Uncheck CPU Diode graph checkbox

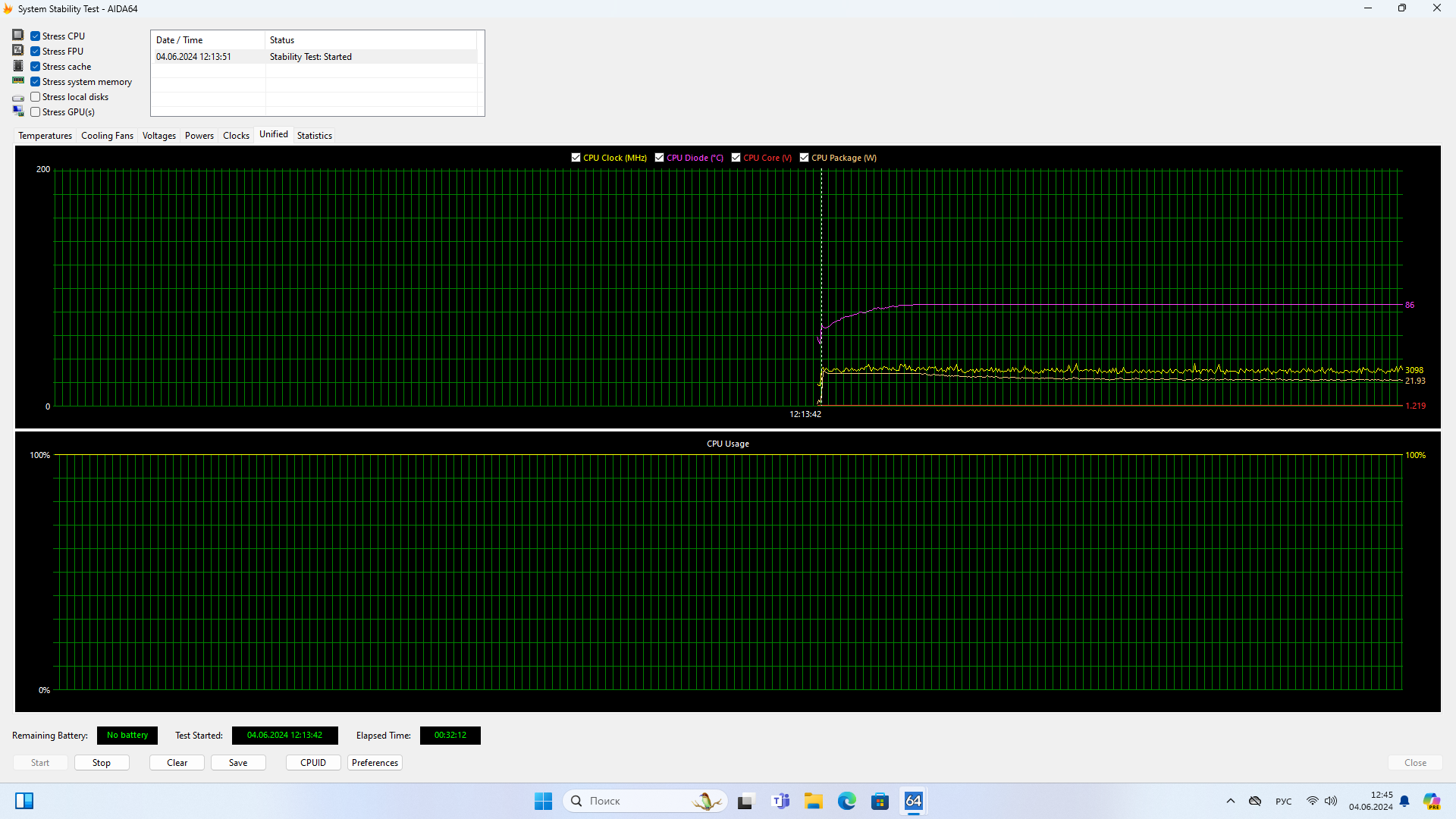click(659, 158)
